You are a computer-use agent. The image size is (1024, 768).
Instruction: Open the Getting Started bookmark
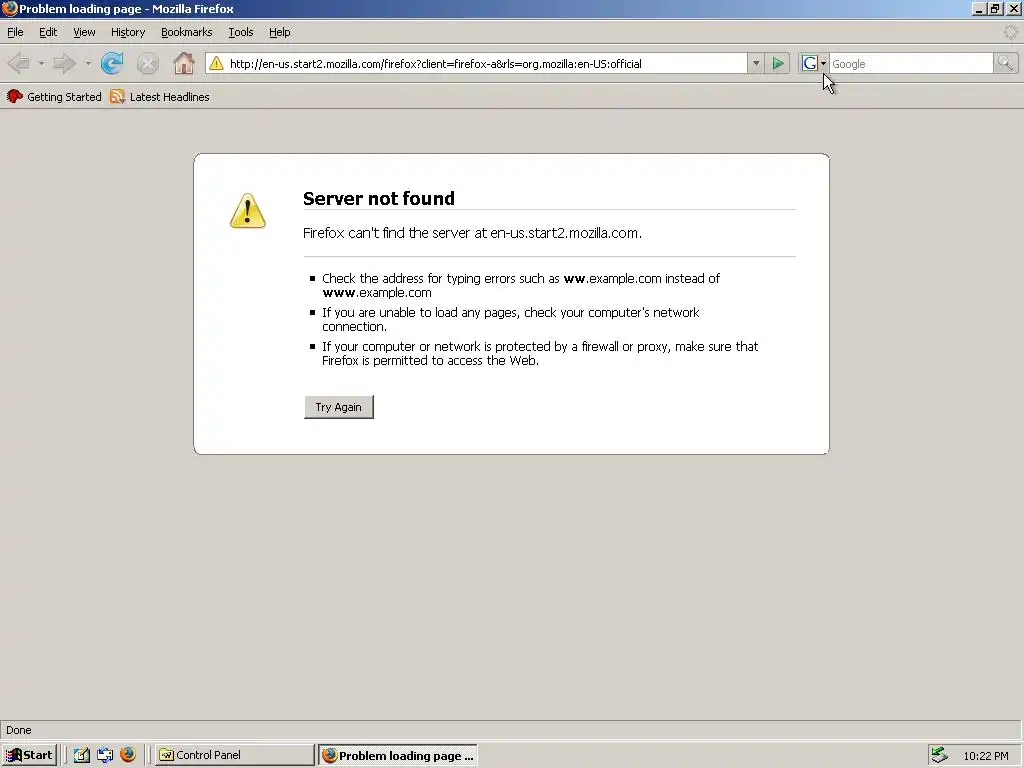coord(54,97)
